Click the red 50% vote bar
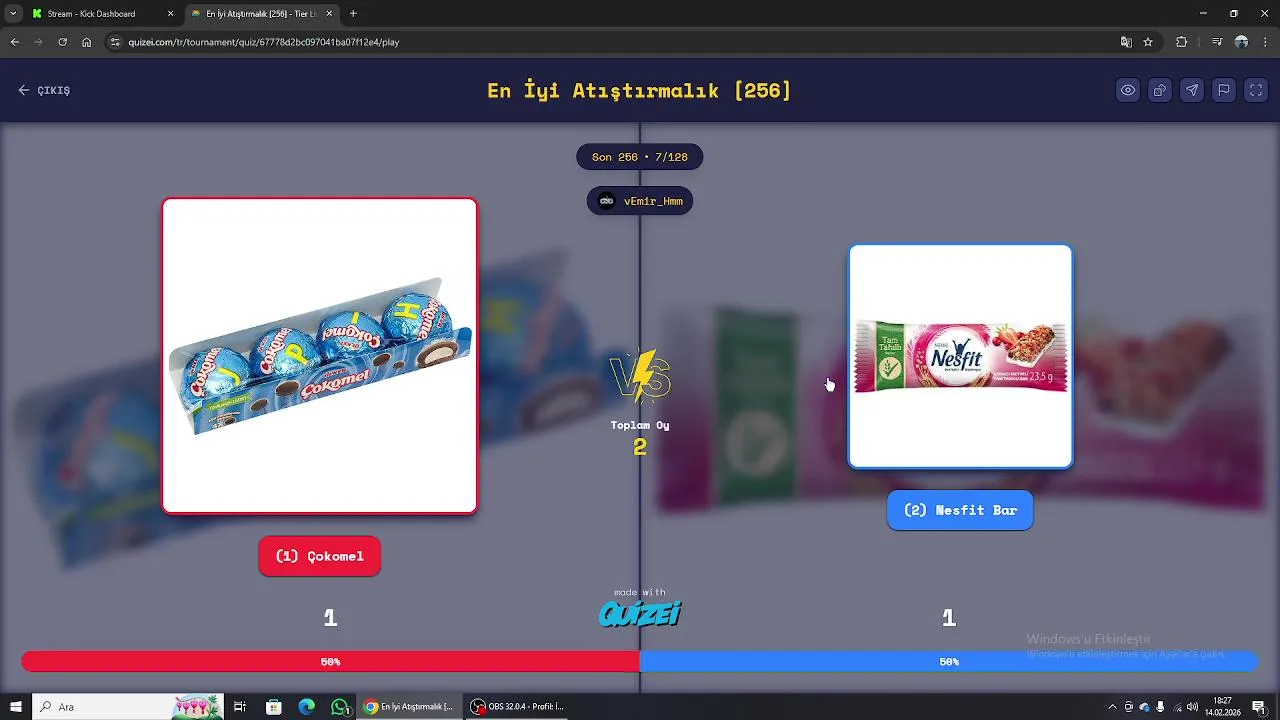1280x720 pixels. click(x=330, y=661)
